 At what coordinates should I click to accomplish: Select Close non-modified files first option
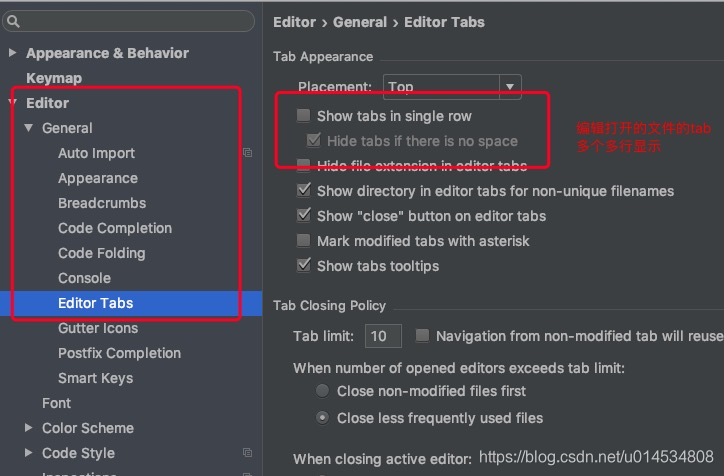322,391
